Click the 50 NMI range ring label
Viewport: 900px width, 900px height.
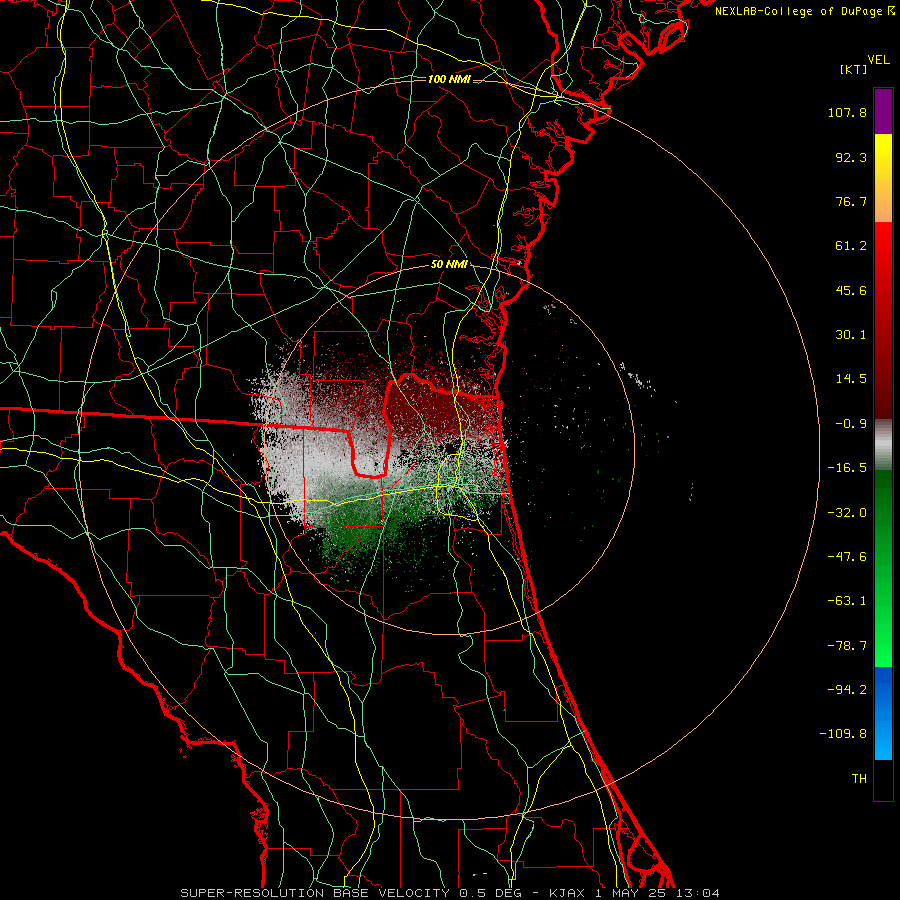449,265
